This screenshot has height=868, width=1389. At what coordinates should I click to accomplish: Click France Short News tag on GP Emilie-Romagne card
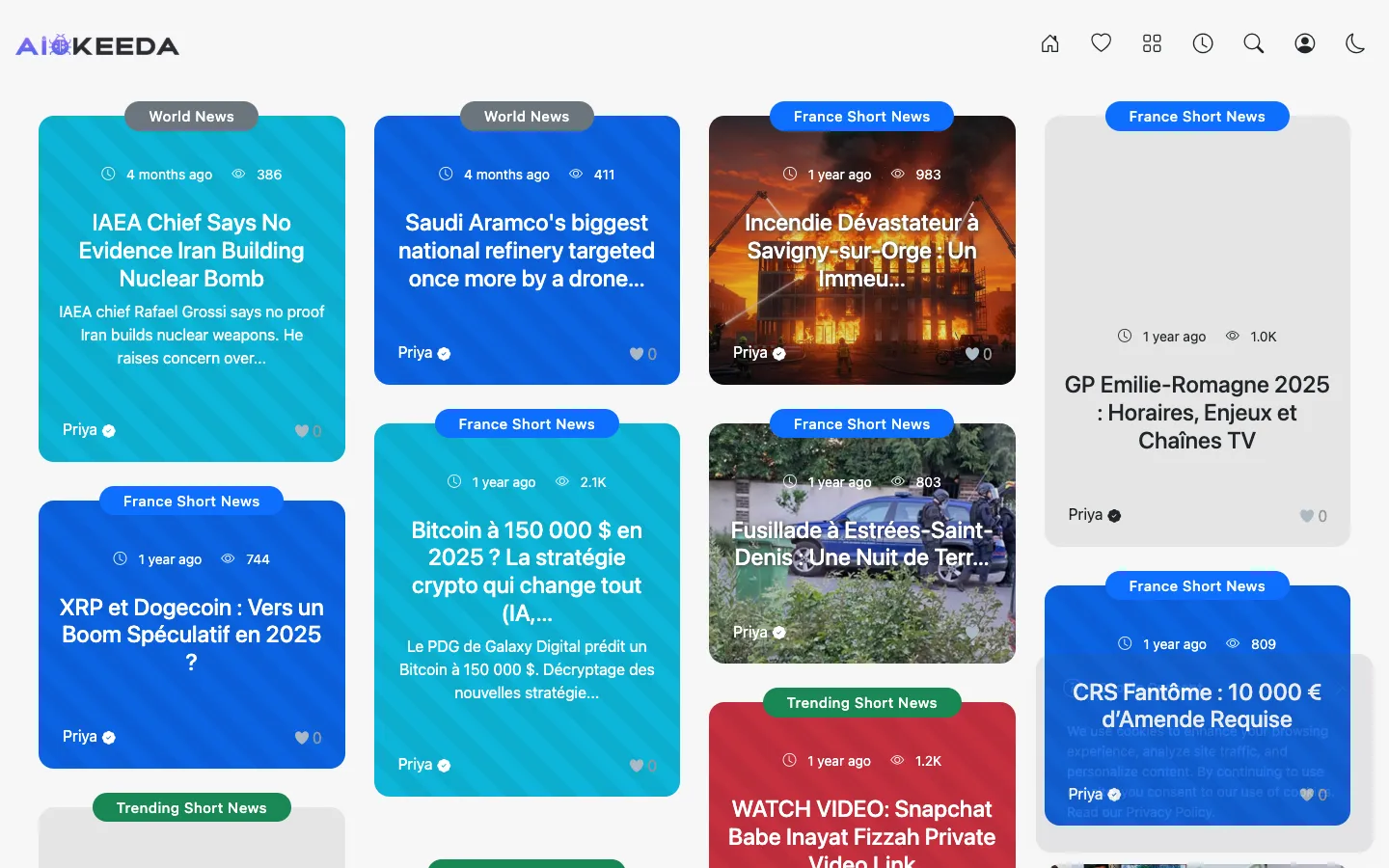pyautogui.click(x=1197, y=117)
